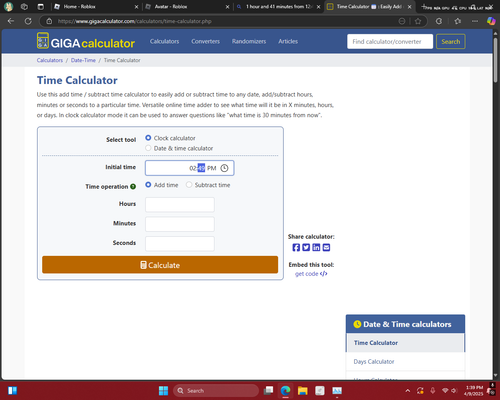
Task: Open Time Calculator in the sidebar list
Action: 376,343
